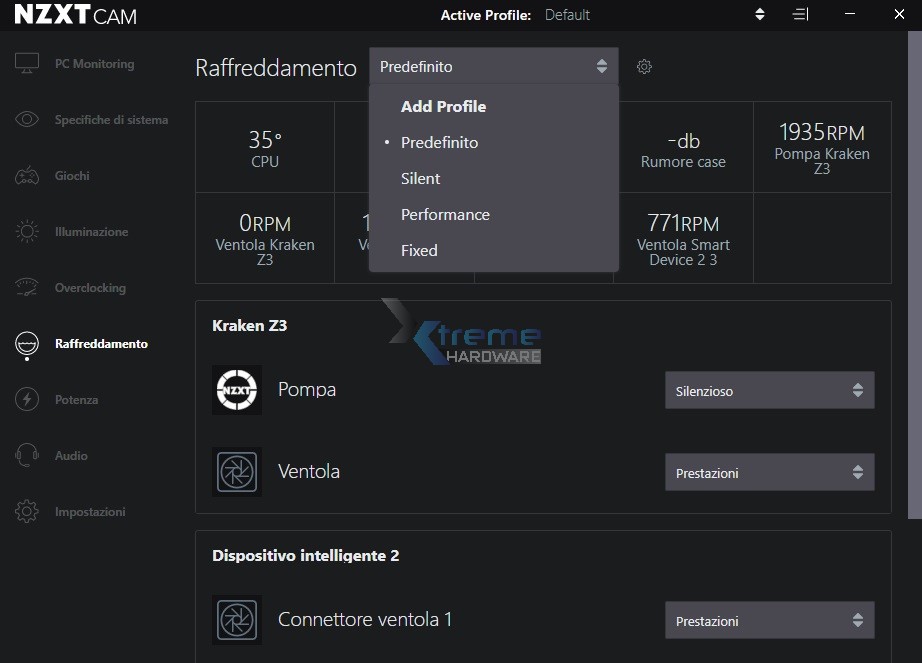This screenshot has width=922, height=663.
Task: Select the Raffreddamento cooling icon in sidebar
Action: pyautogui.click(x=27, y=344)
